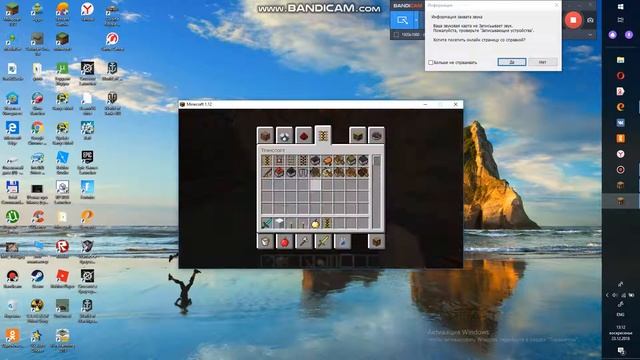Pick the empty Minecart item

coord(315,160)
